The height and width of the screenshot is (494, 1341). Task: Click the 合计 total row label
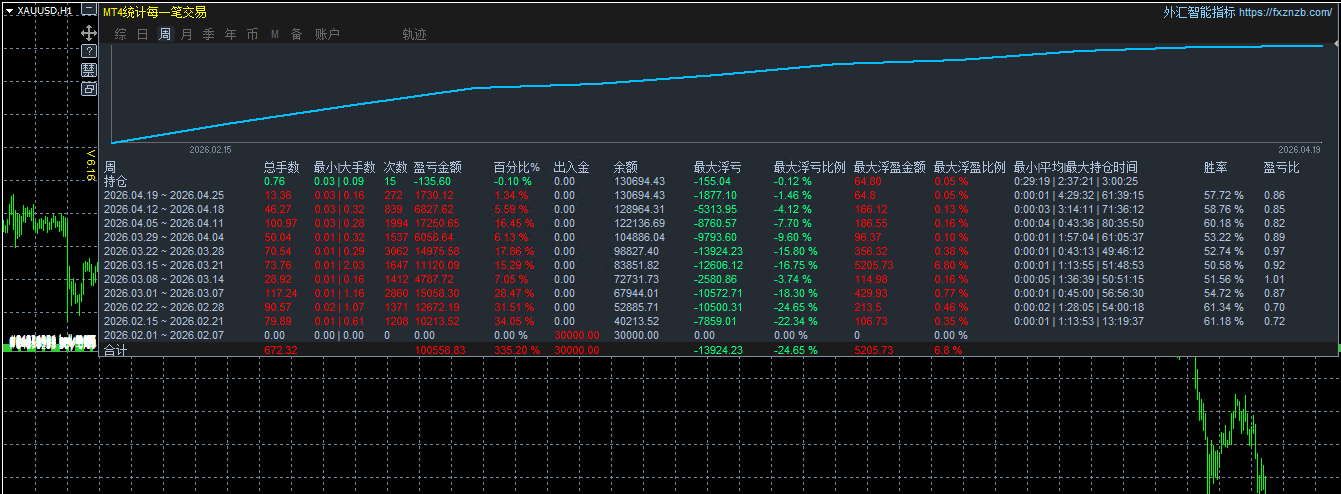click(116, 351)
